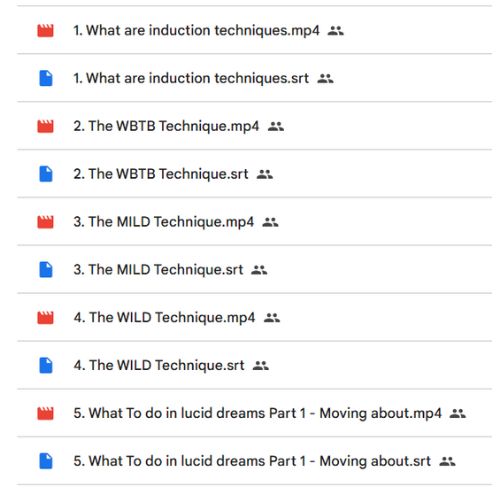The image size is (500, 500).
Task: Click video icon for Moving about.mp4
Action: click(45, 413)
